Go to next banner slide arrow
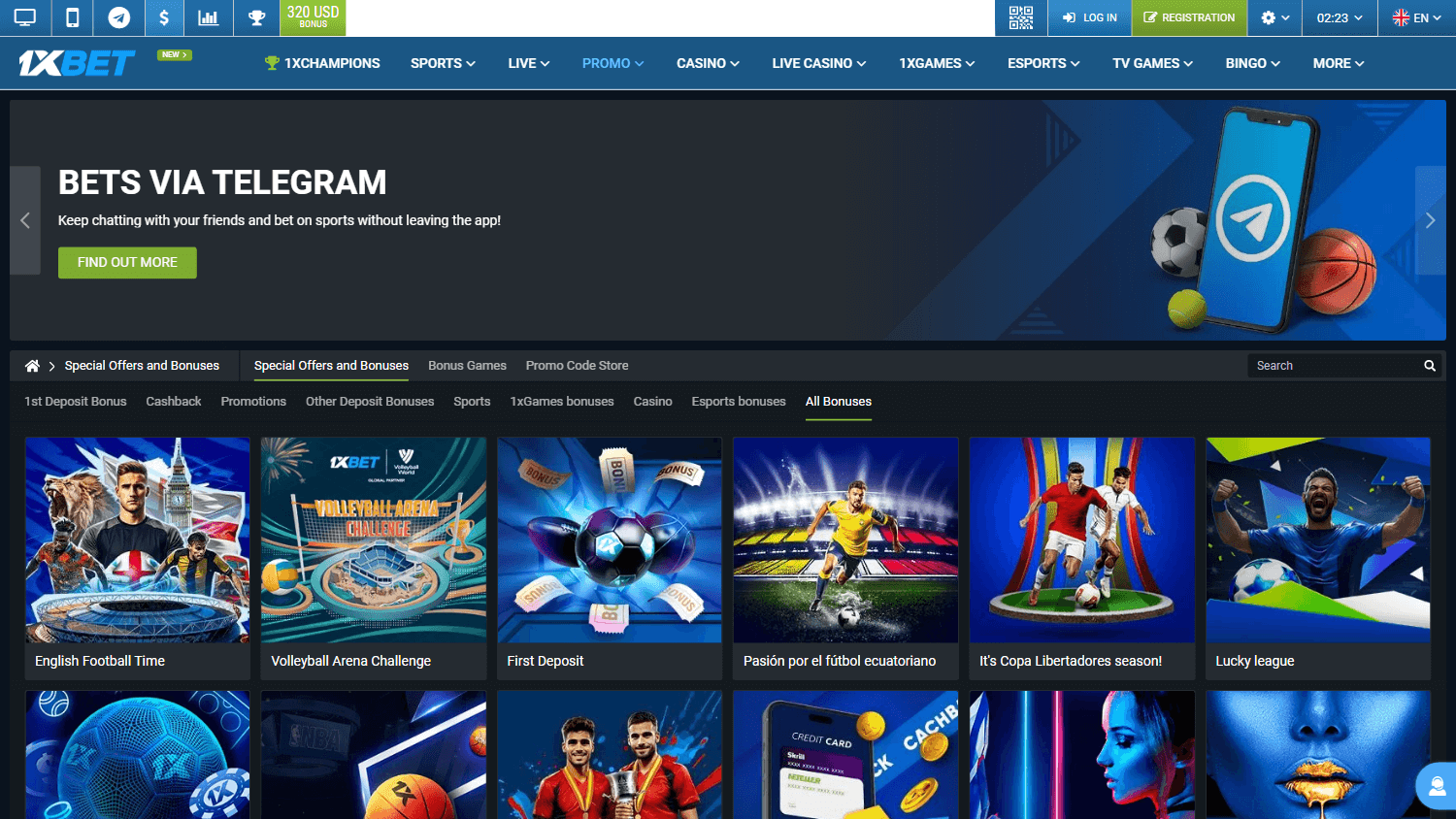1456x819 pixels. 1430,220
